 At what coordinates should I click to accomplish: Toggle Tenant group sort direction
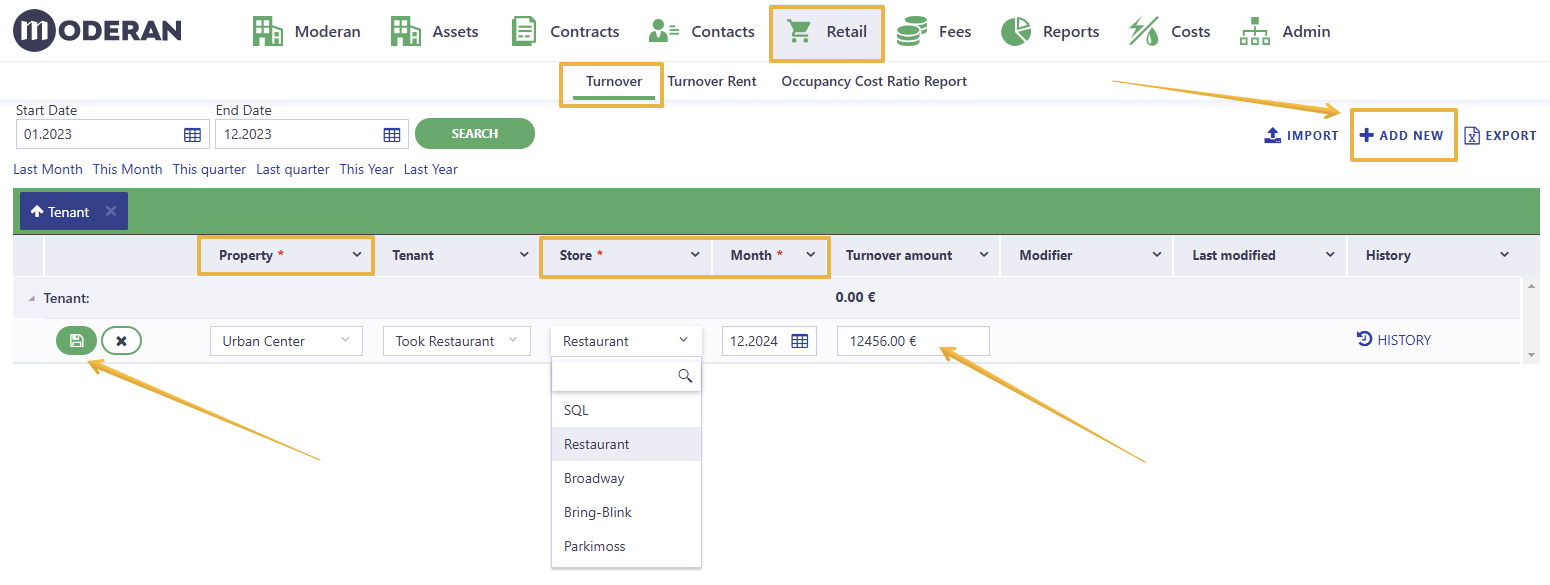(x=37, y=212)
